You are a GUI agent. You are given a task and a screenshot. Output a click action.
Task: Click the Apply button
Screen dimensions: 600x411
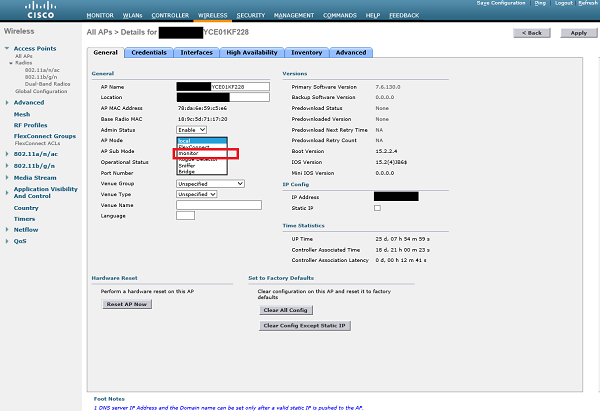pos(578,33)
